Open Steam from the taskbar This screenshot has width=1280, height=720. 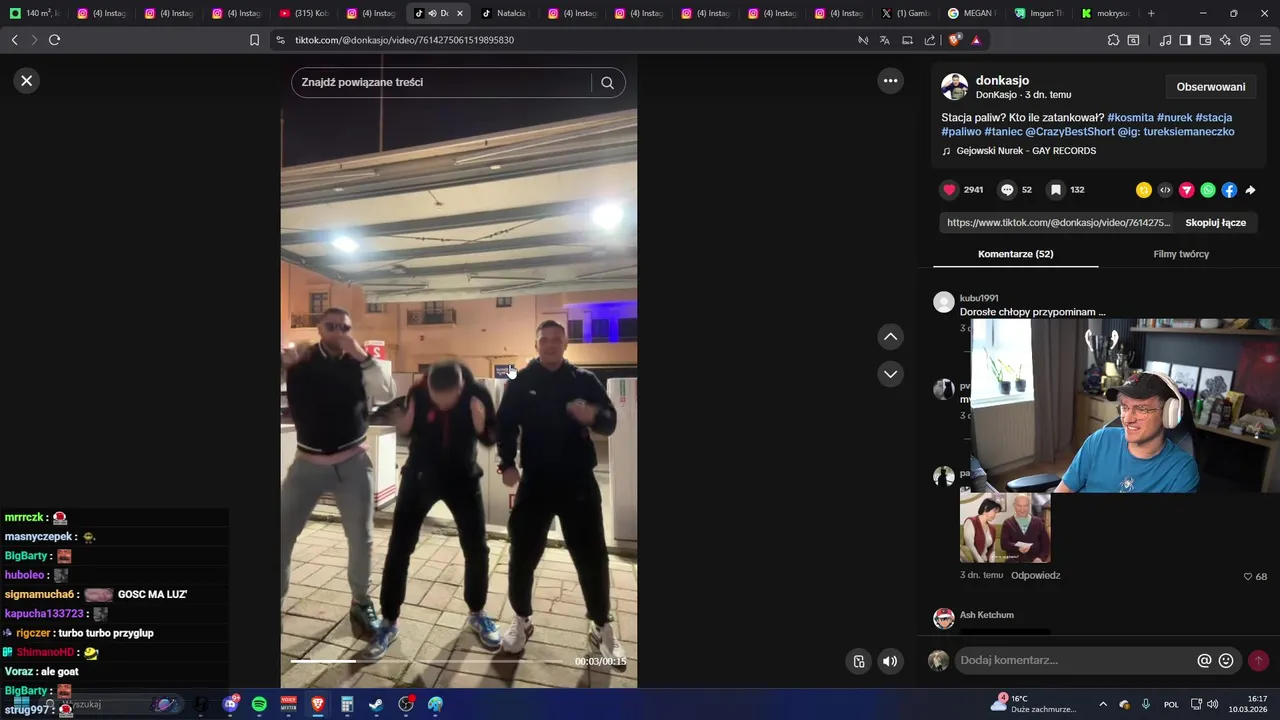click(376, 704)
